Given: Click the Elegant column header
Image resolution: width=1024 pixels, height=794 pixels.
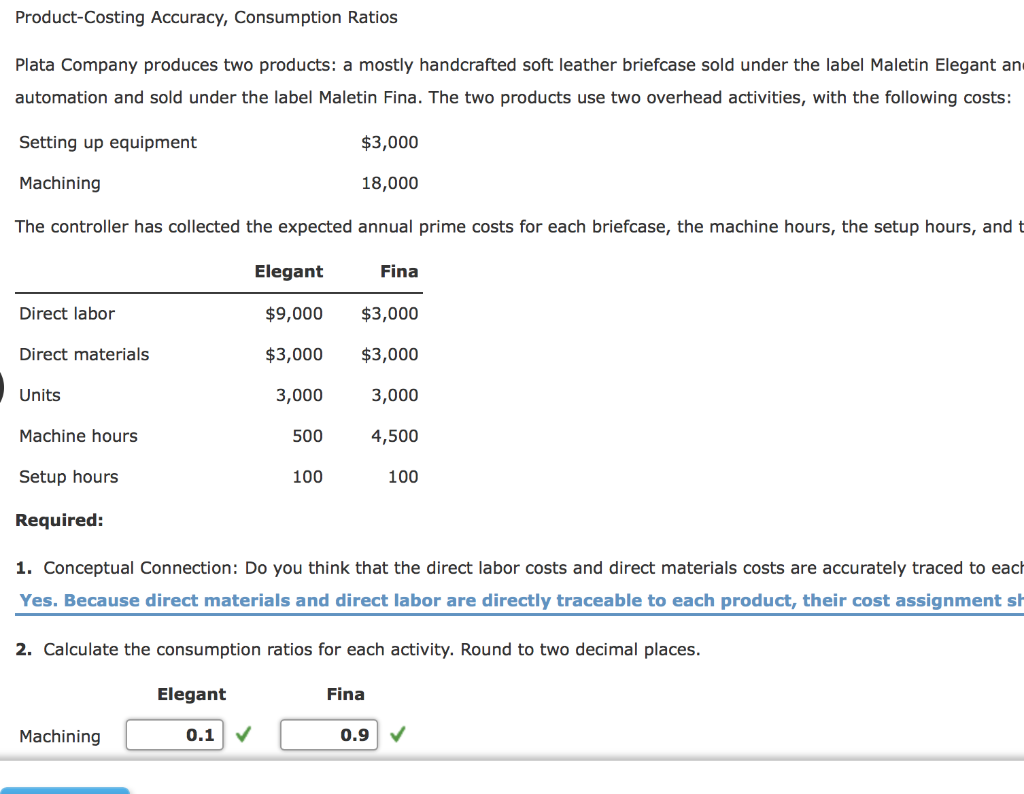Looking at the screenshot, I should (289, 271).
